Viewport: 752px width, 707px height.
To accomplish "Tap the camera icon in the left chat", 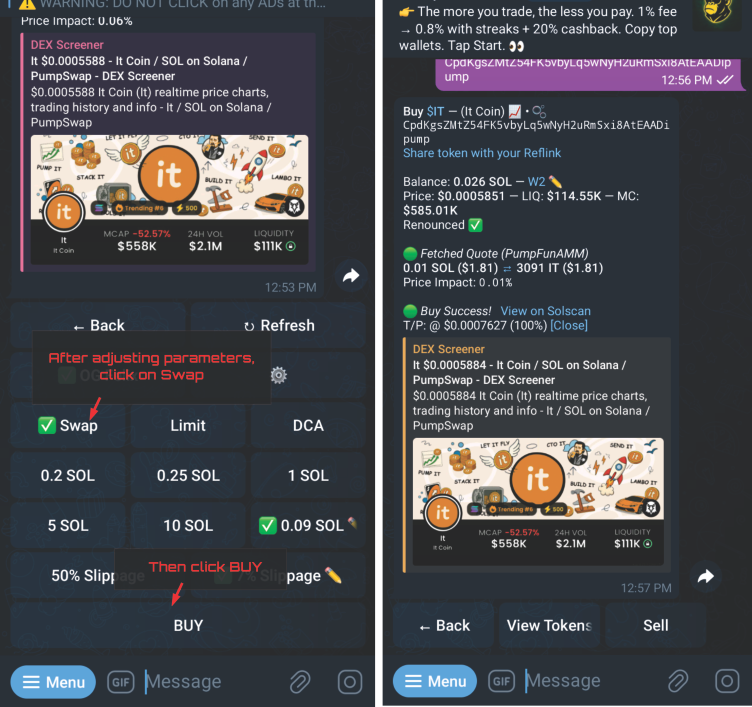I will [x=350, y=682].
